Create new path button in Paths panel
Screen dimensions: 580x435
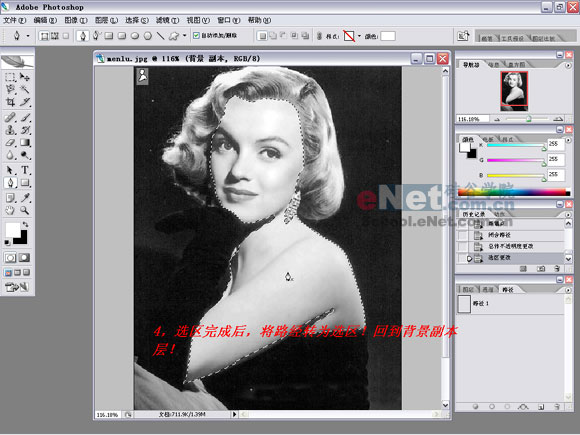click(541, 407)
